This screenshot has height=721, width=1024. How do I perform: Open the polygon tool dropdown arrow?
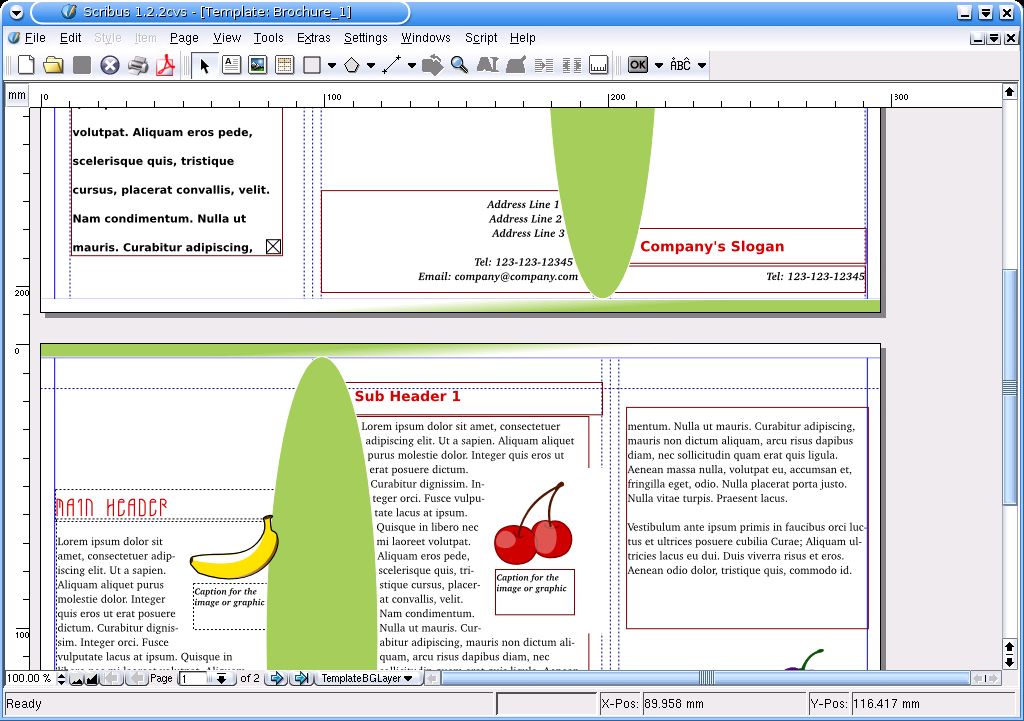(371, 65)
